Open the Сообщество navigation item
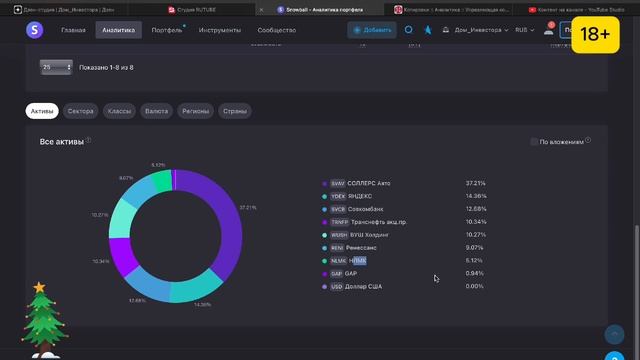The height and width of the screenshot is (360, 640). 276,30
